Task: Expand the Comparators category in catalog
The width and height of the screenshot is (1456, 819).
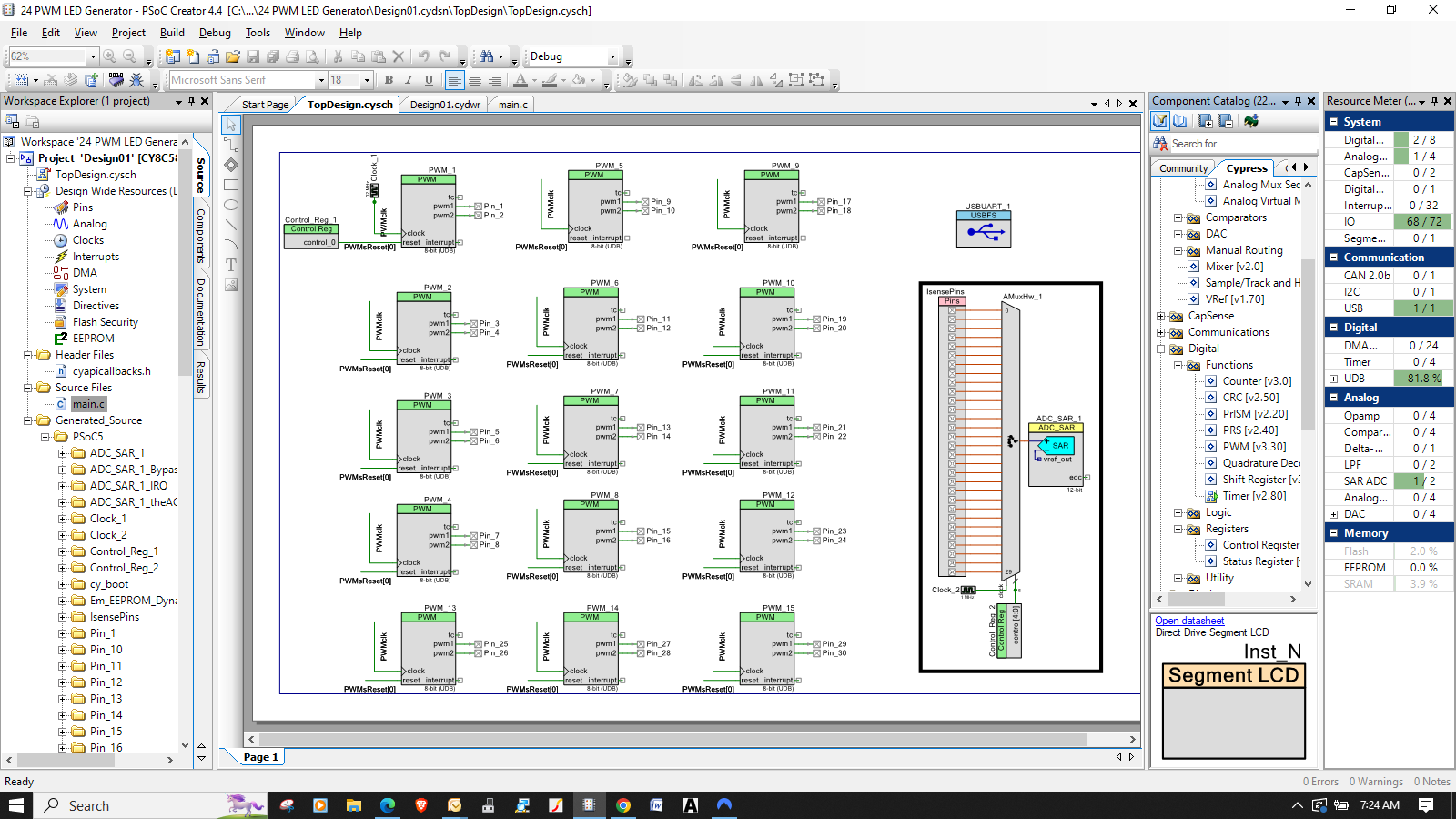Action: tap(1178, 217)
